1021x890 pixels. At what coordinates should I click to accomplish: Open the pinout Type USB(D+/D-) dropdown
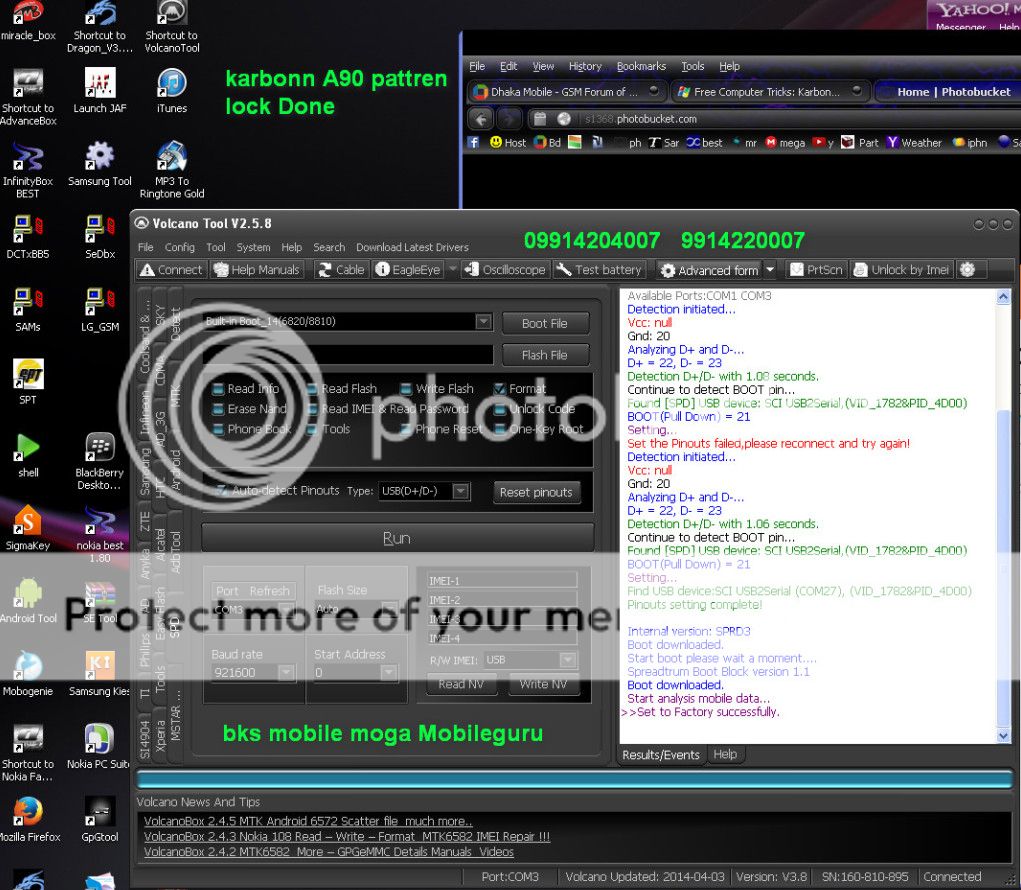(460, 491)
